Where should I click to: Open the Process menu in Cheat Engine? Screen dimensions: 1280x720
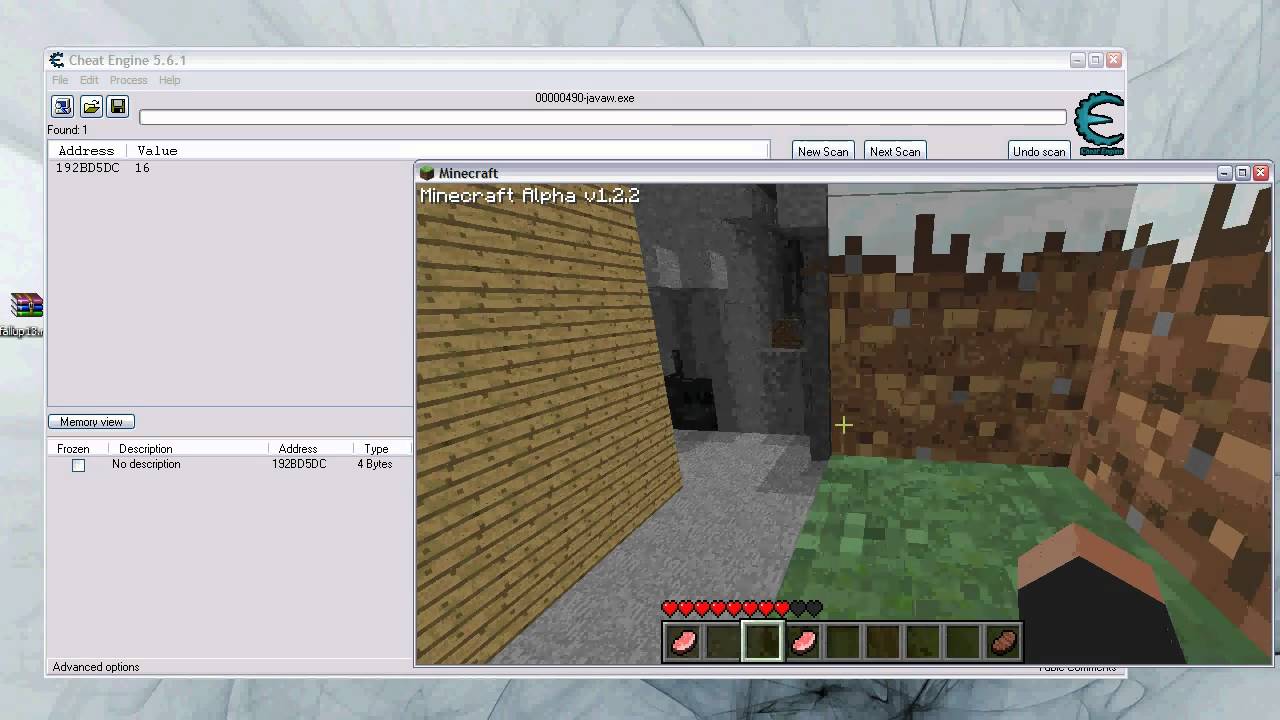128,80
